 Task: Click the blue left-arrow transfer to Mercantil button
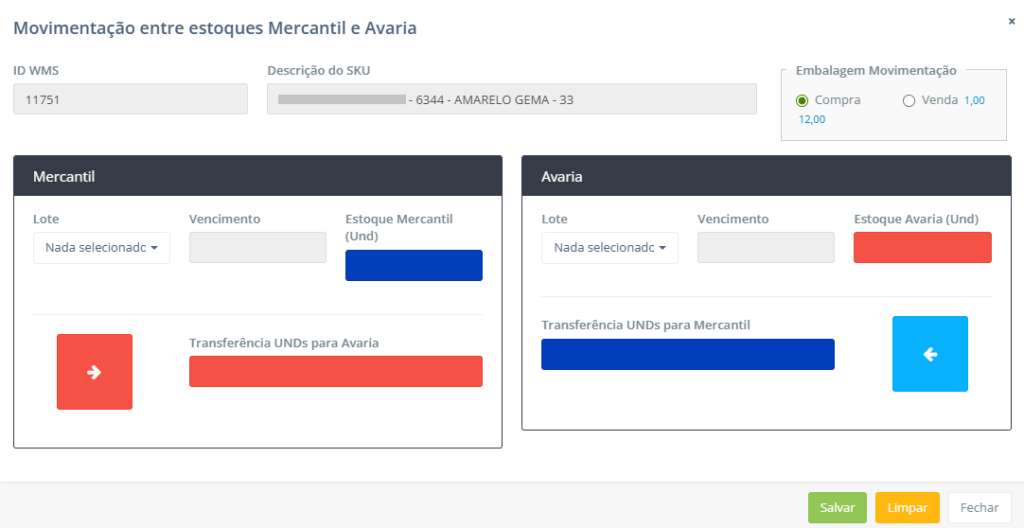tap(929, 354)
